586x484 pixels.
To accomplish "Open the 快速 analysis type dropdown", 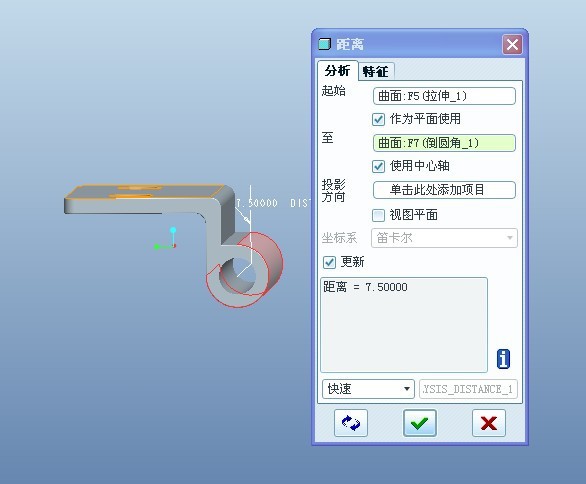I will click(368, 389).
